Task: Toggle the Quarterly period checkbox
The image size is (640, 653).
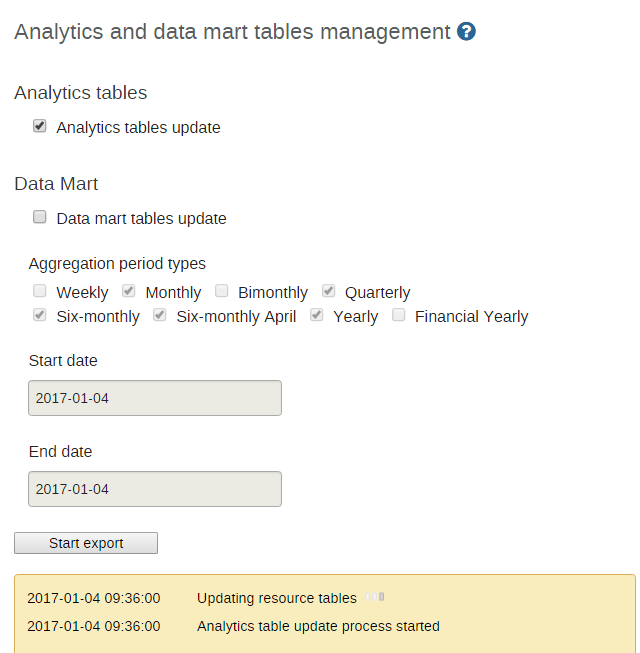Action: (x=329, y=292)
